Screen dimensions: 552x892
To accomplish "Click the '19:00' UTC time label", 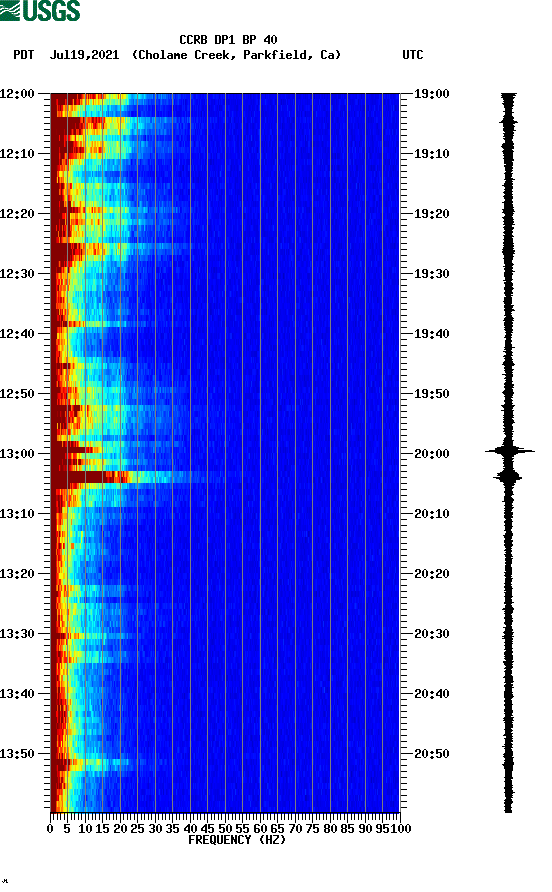I will point(432,94).
